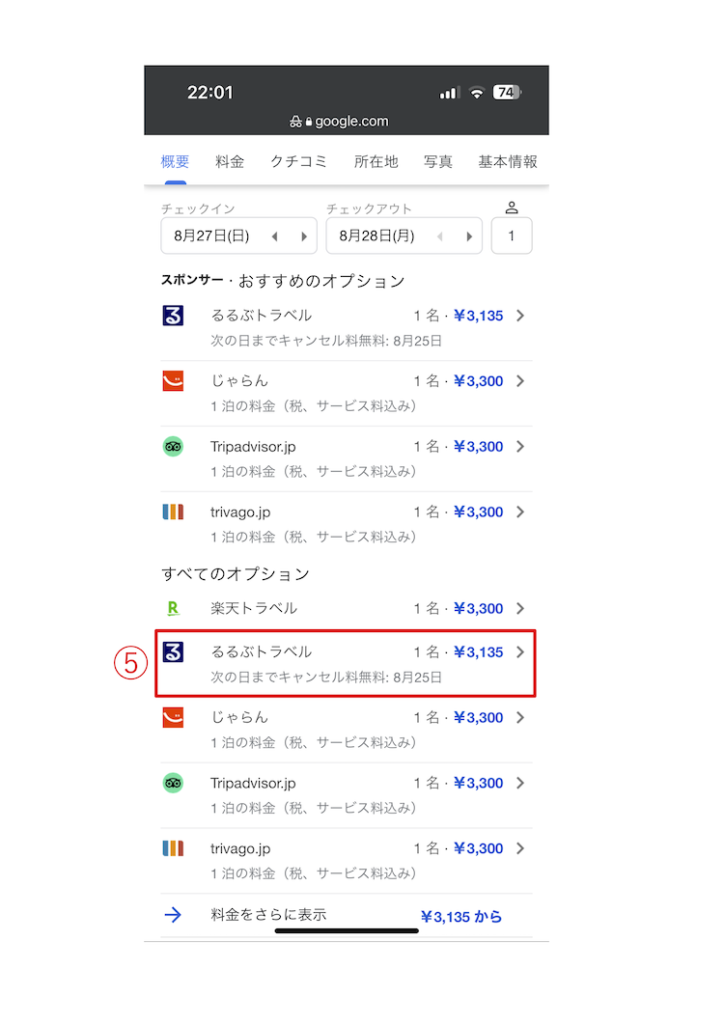Open the 基本情報 tab
Screen dimensions: 724x1024
click(x=508, y=161)
